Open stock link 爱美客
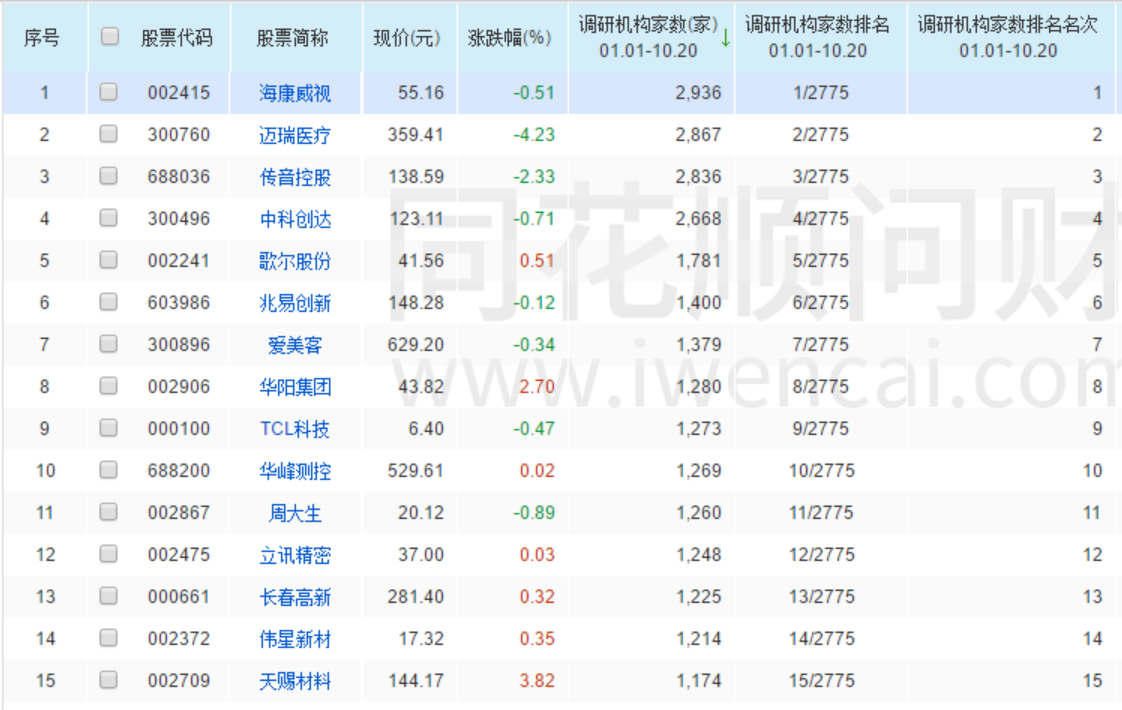Viewport: 1122px width, 710px height. [295, 346]
